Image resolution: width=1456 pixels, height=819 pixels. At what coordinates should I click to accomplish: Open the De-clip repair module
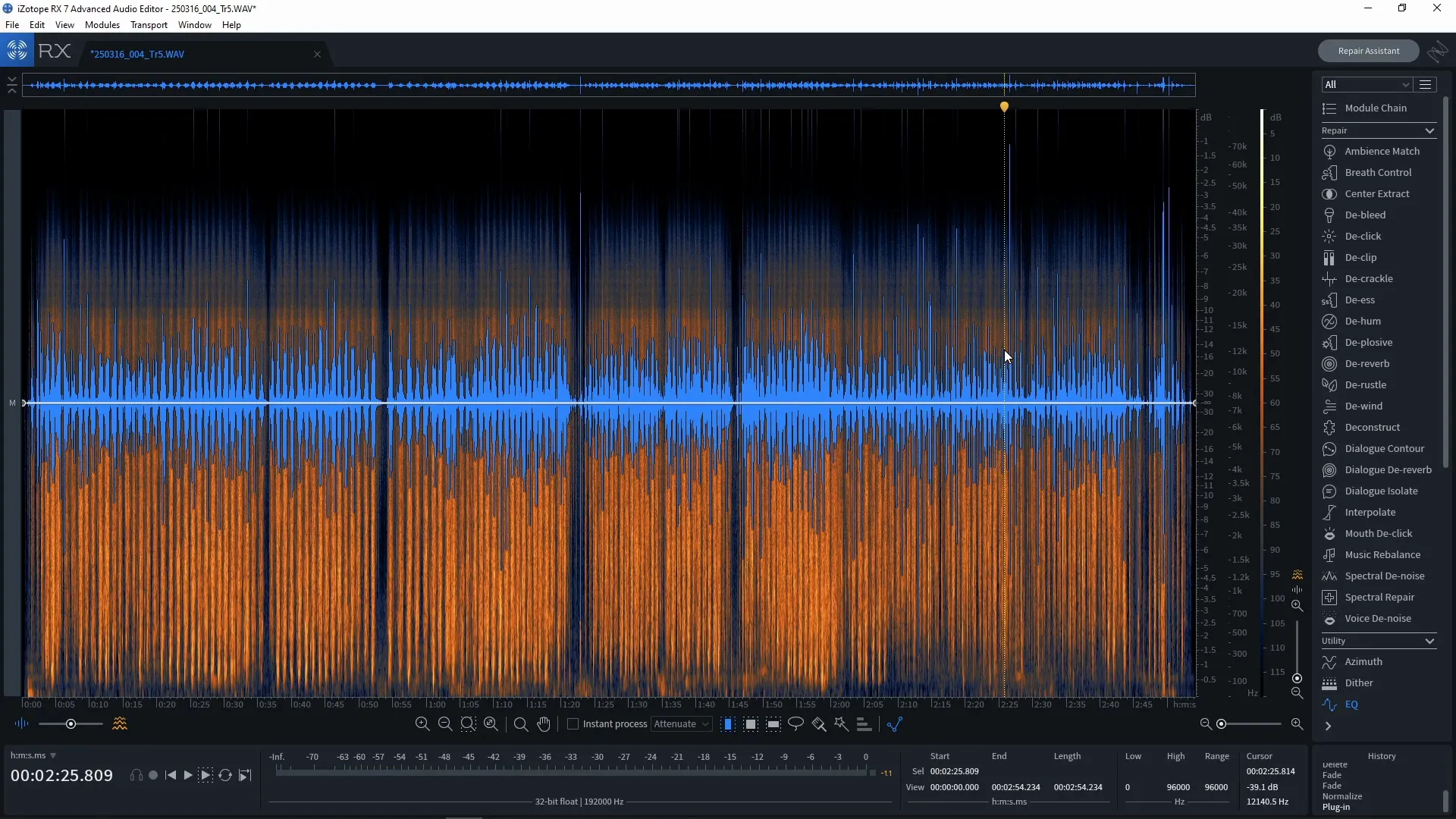(1361, 257)
